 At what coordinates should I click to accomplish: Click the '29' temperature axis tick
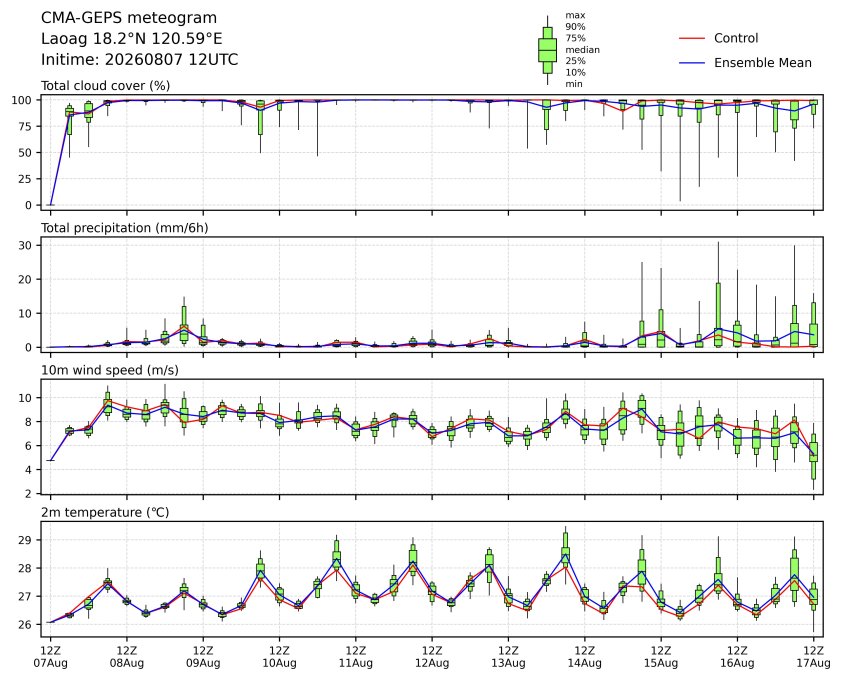(26, 540)
